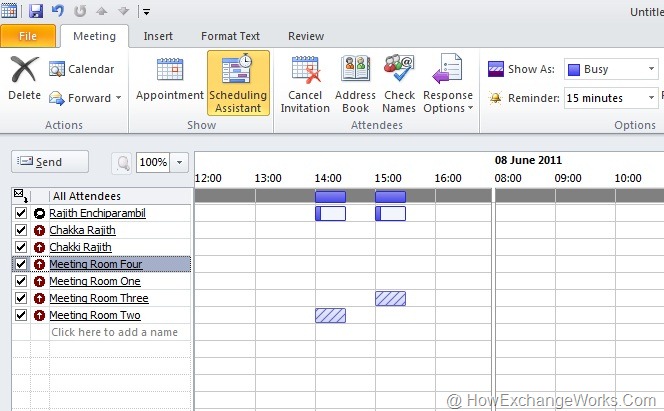Uncheck Meeting Room Two checkbox
Viewport: 664px width, 411px height.
(x=21, y=315)
